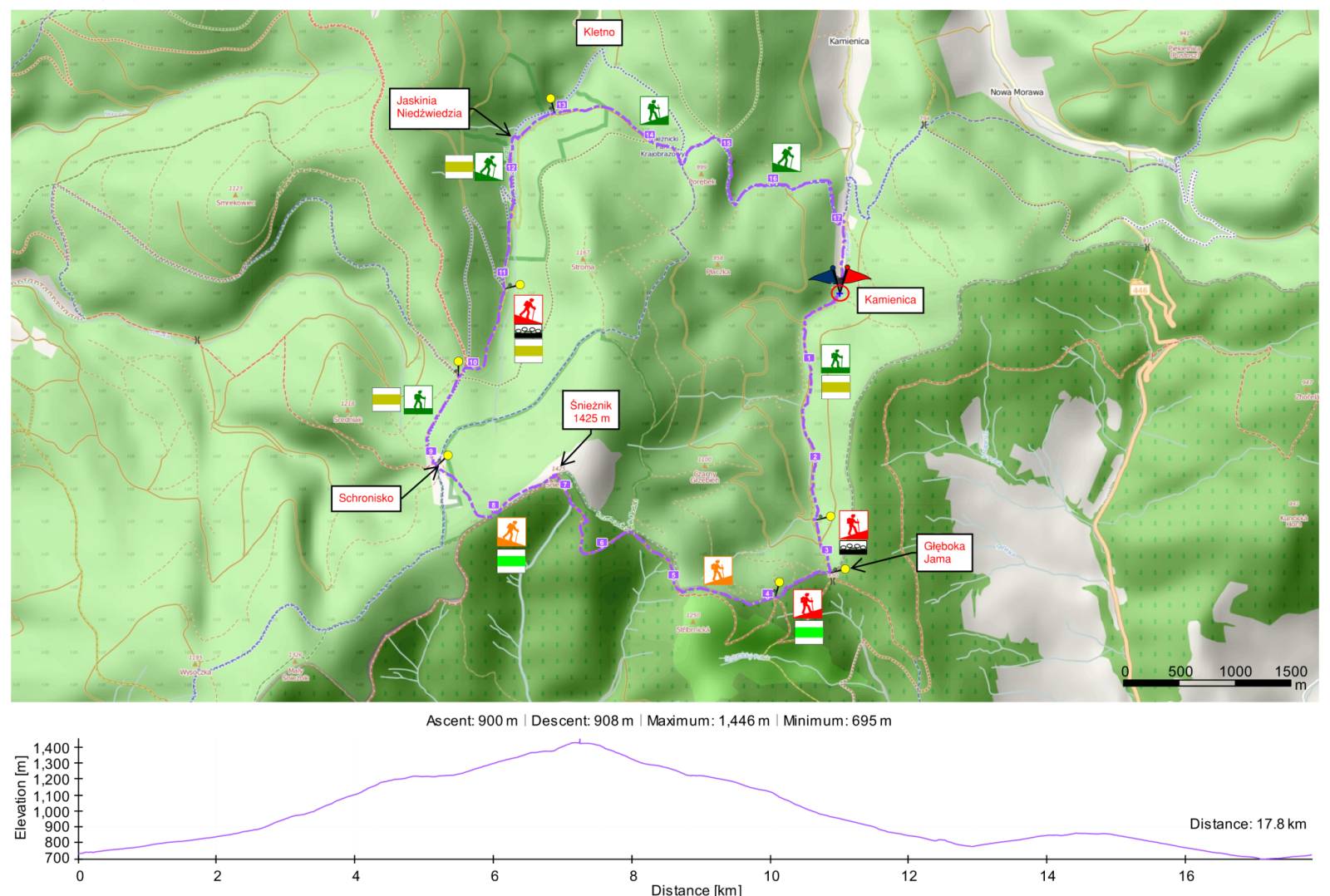
Task: Click the Śnieżnik 1425 m label
Action: [x=591, y=411]
